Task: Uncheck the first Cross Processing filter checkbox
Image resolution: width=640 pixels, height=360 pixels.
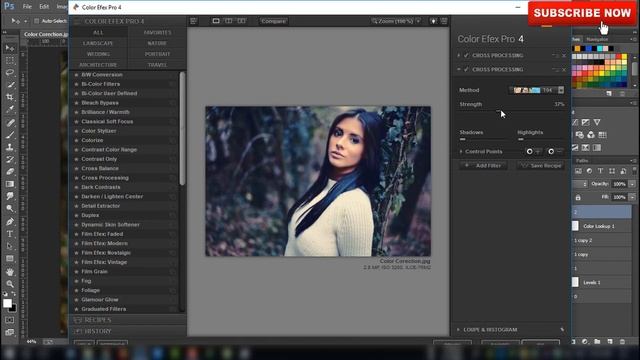Action: [x=466, y=56]
